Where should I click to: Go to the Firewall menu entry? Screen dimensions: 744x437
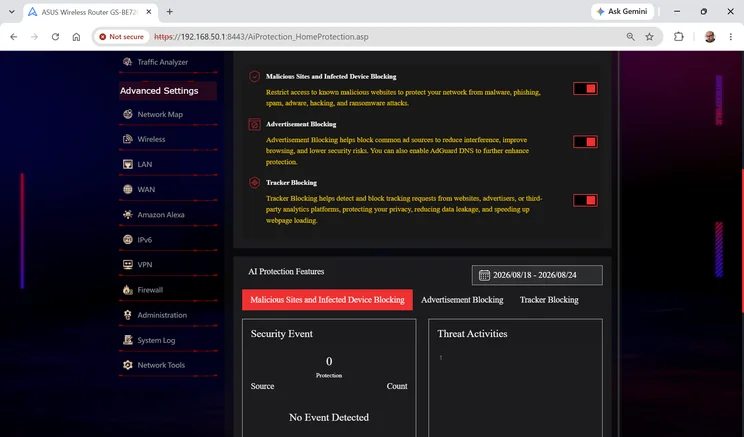(168, 290)
